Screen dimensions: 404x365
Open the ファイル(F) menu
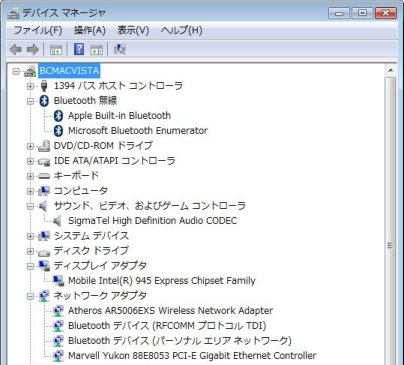[x=38, y=30]
